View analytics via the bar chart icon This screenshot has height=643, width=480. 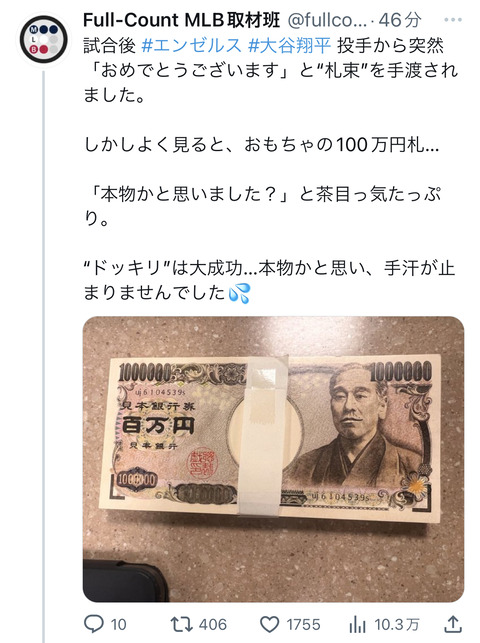pyautogui.click(x=357, y=625)
